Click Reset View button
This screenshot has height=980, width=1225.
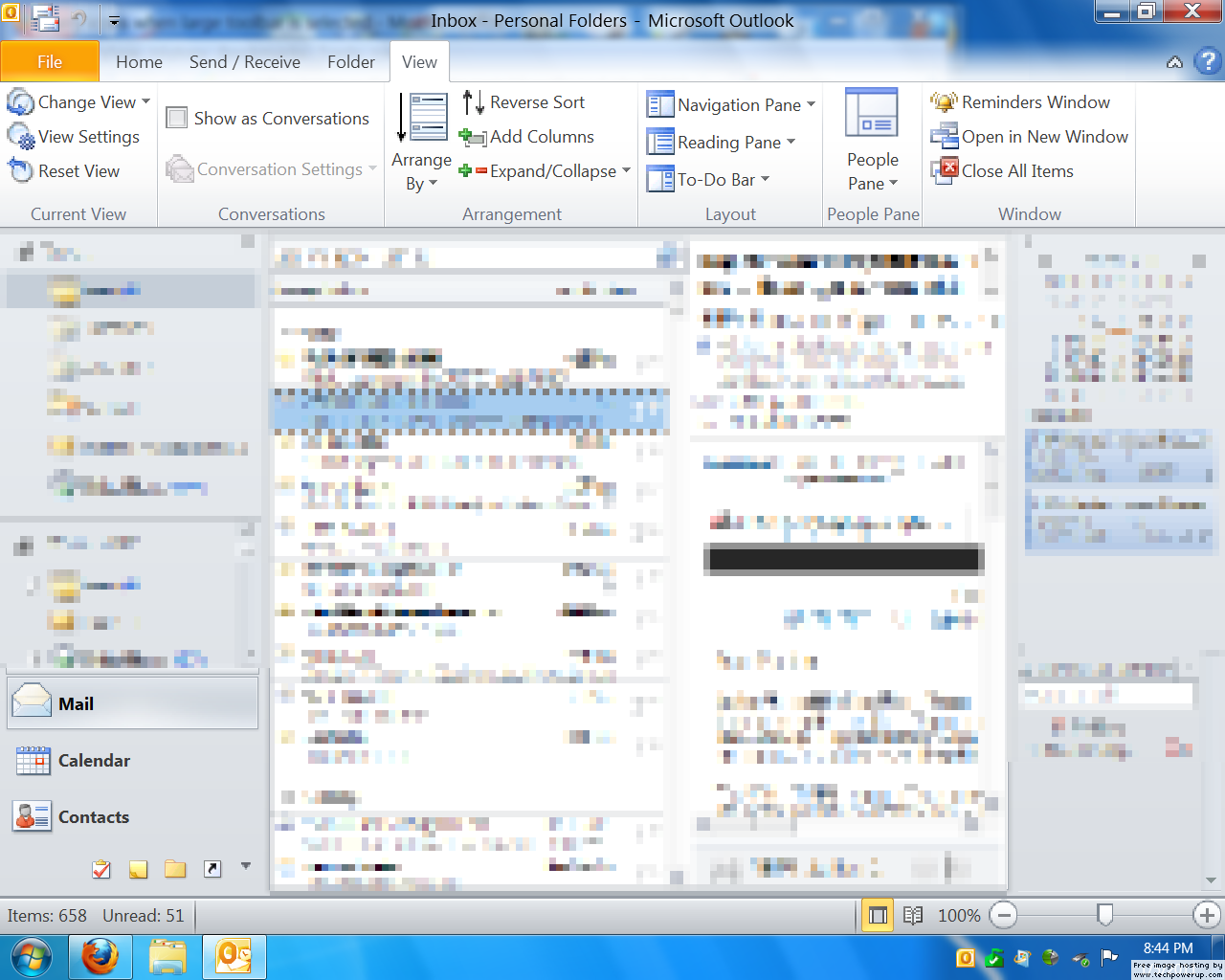[64, 171]
